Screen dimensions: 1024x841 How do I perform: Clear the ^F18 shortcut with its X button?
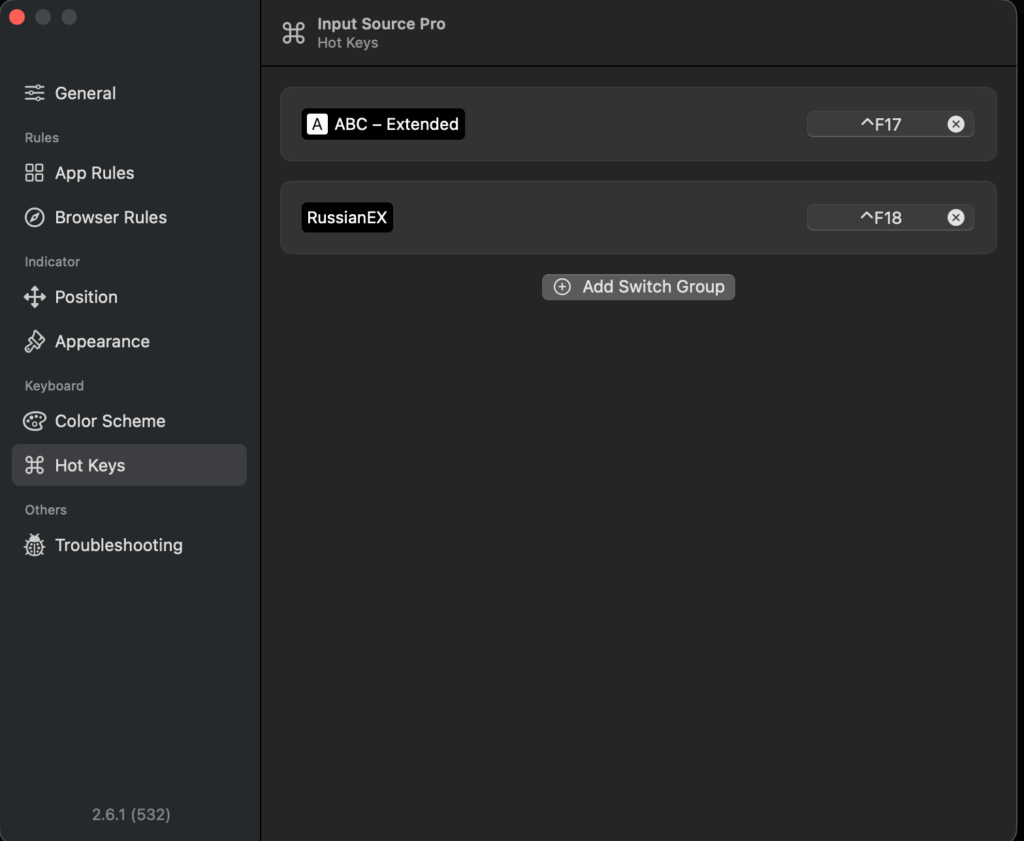click(x=956, y=217)
